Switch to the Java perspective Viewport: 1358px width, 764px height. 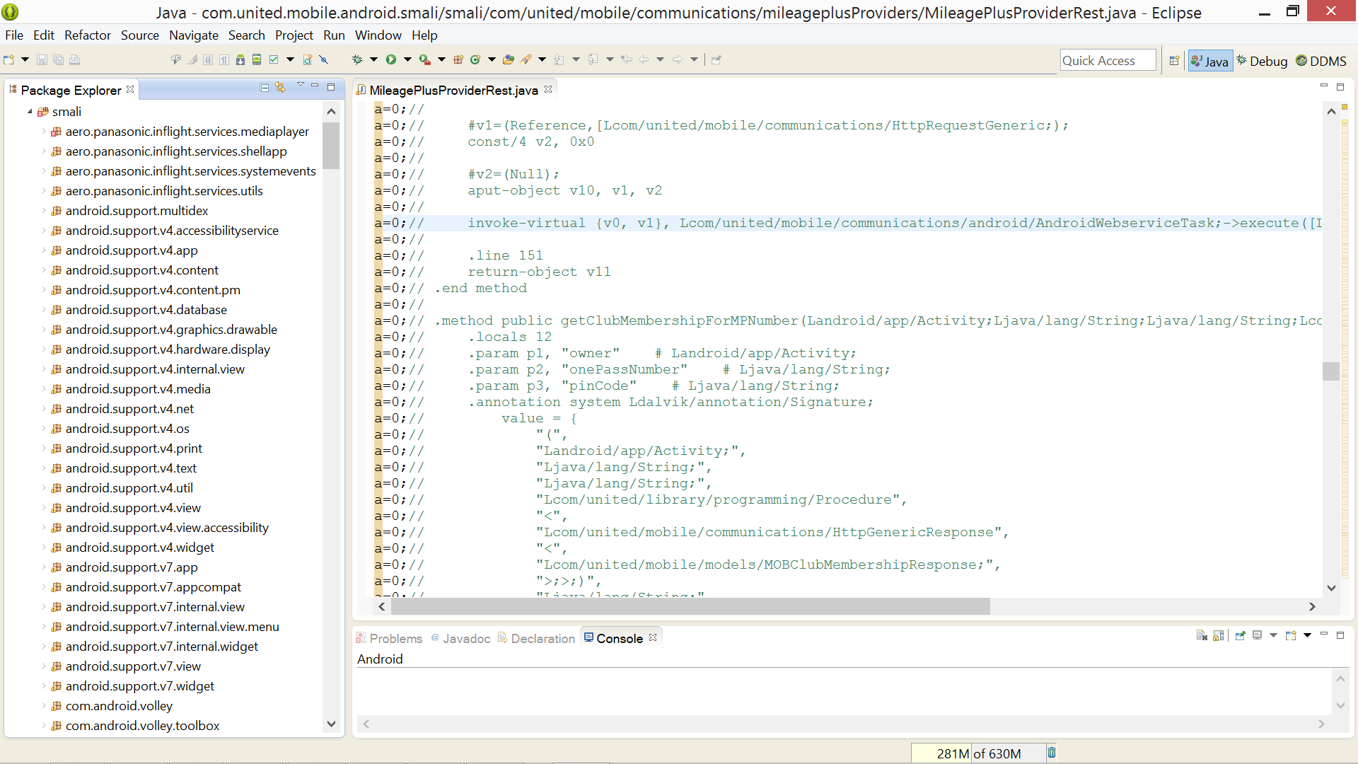[1210, 61]
